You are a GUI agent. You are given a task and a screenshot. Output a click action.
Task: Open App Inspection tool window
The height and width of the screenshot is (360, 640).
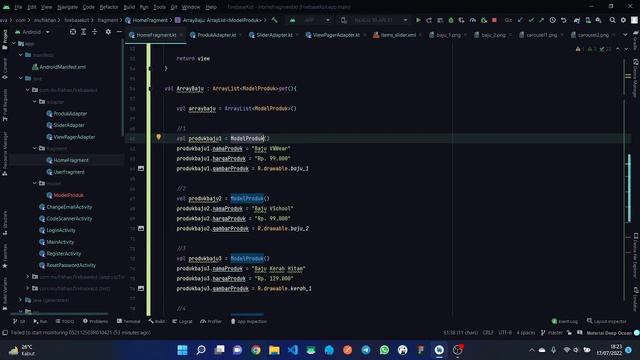point(249,322)
